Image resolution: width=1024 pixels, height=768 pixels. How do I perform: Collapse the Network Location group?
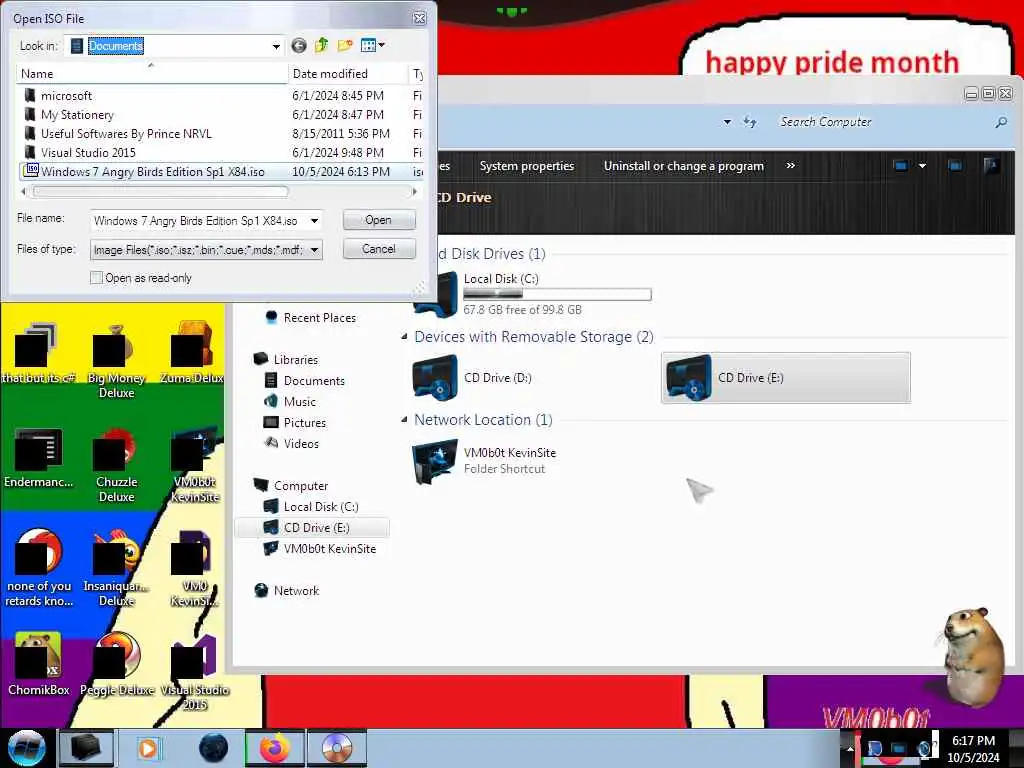404,419
